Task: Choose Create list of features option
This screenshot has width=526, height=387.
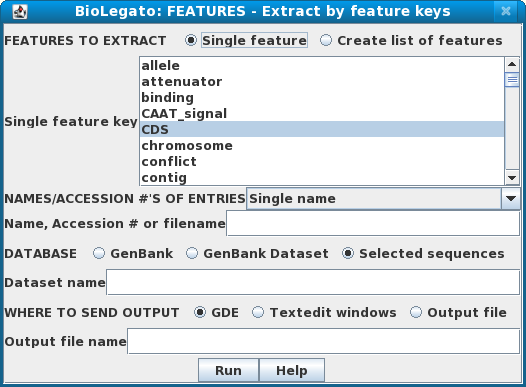Action: click(326, 41)
